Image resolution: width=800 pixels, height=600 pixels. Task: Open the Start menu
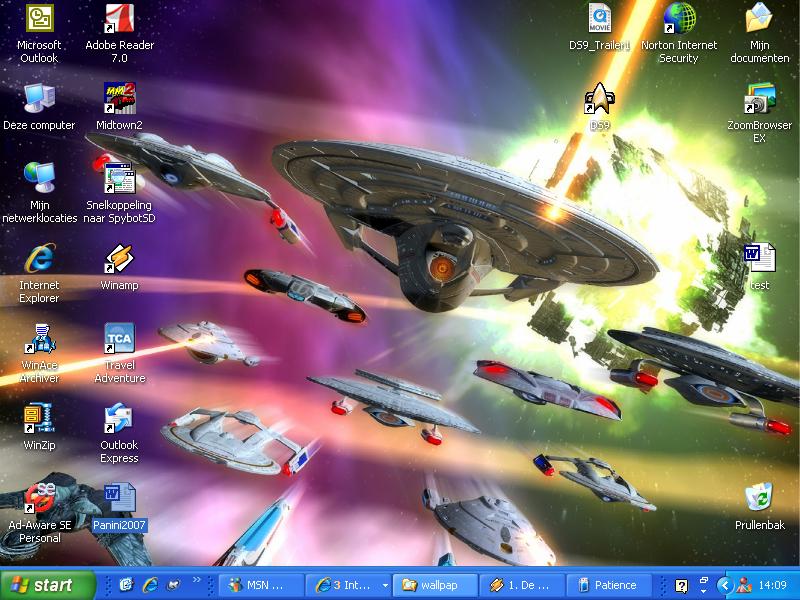point(48,585)
